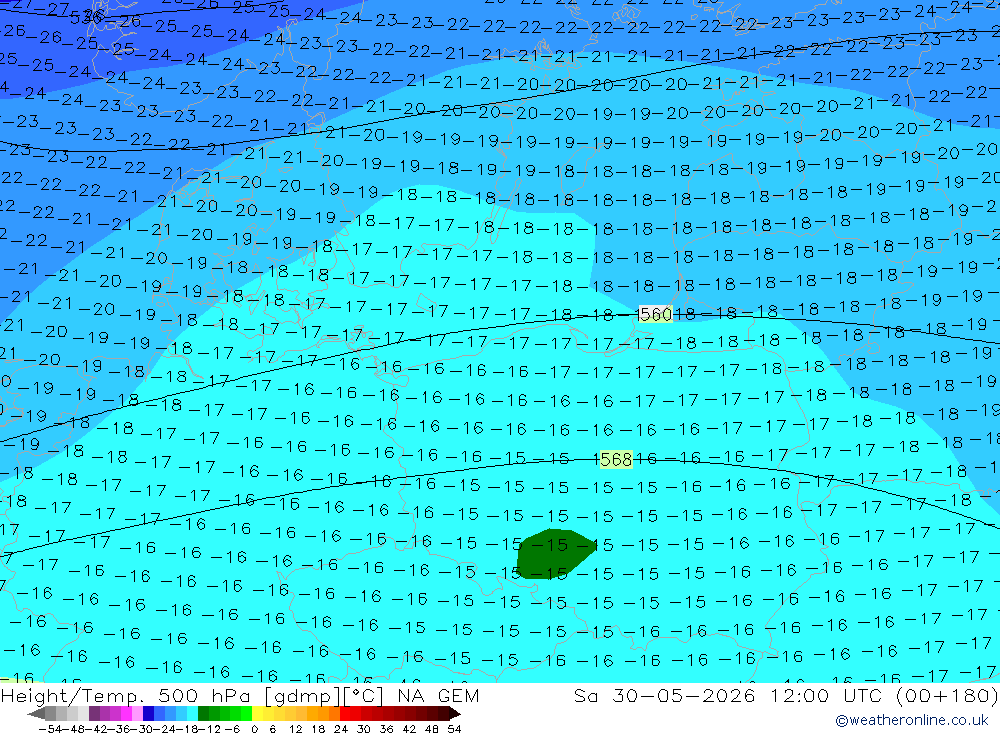This screenshot has width=1000, height=733.
Task: Pick the dark purple swatch at -42 in legend
Action: click(94, 713)
